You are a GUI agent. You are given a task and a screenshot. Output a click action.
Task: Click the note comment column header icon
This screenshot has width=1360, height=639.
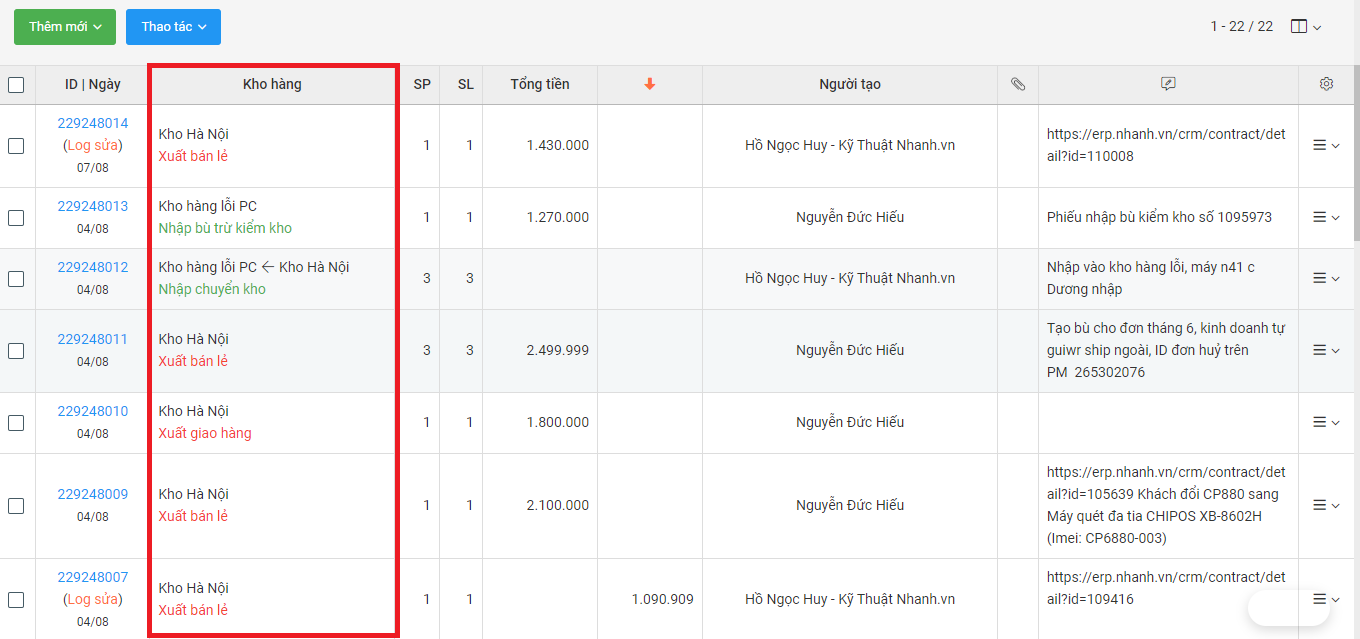click(x=1168, y=85)
